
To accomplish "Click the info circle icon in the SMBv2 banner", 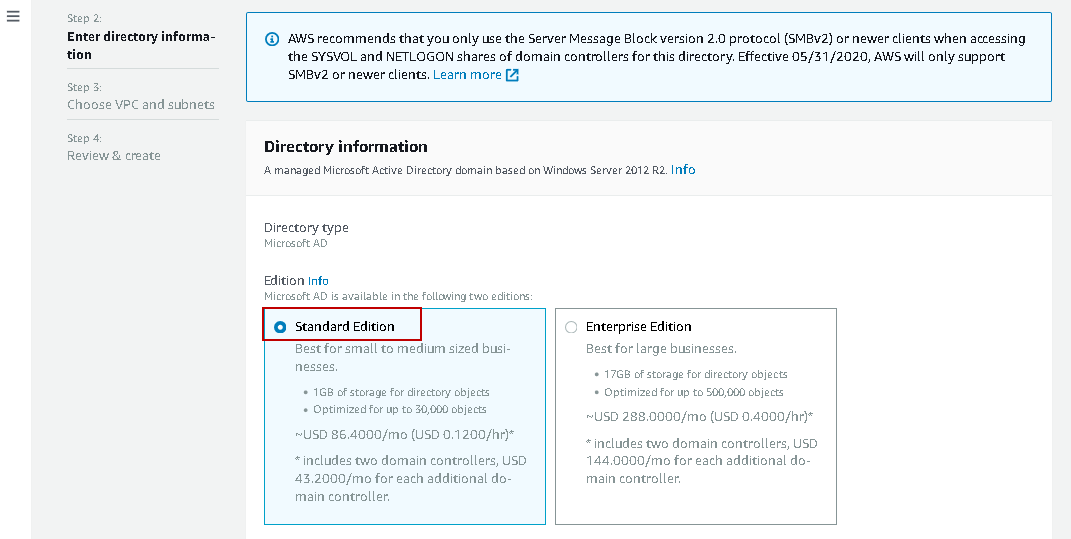I will pos(272,40).
